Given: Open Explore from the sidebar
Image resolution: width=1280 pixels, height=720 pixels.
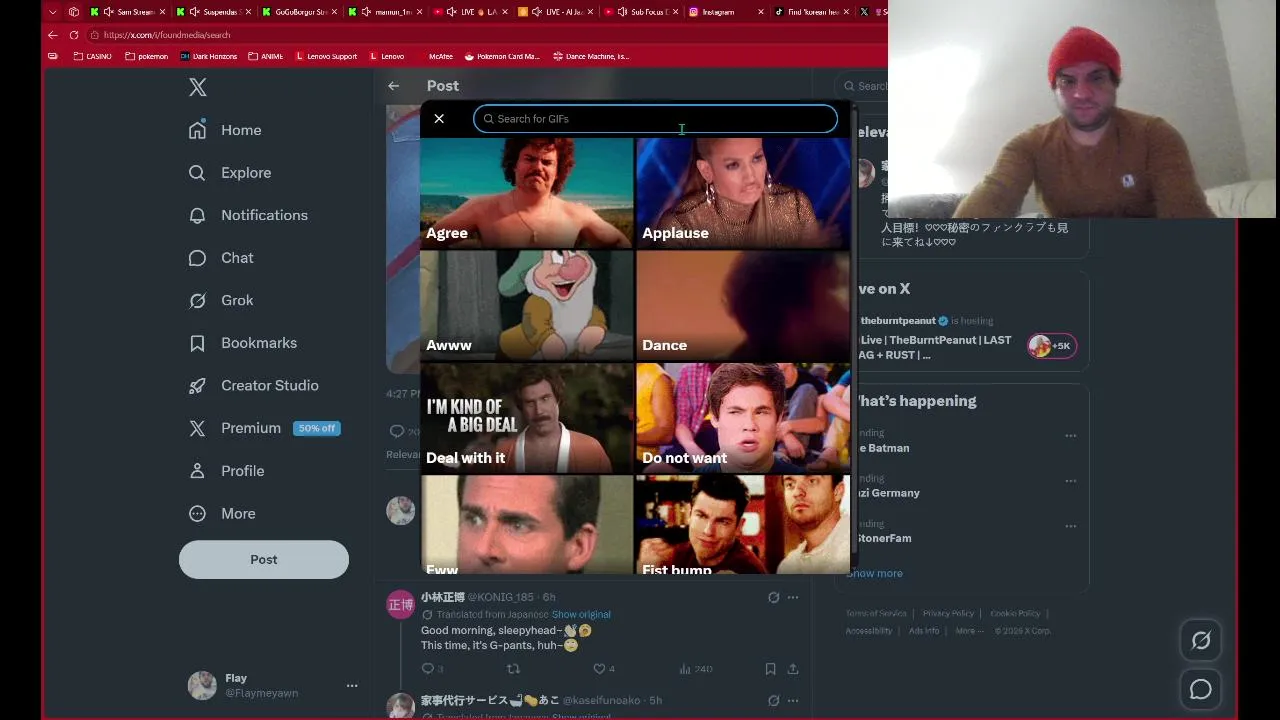Looking at the screenshot, I should 230,173.
